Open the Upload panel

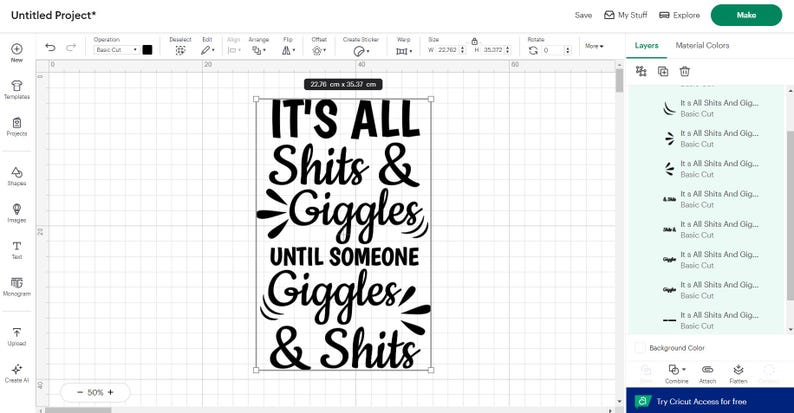pos(17,336)
